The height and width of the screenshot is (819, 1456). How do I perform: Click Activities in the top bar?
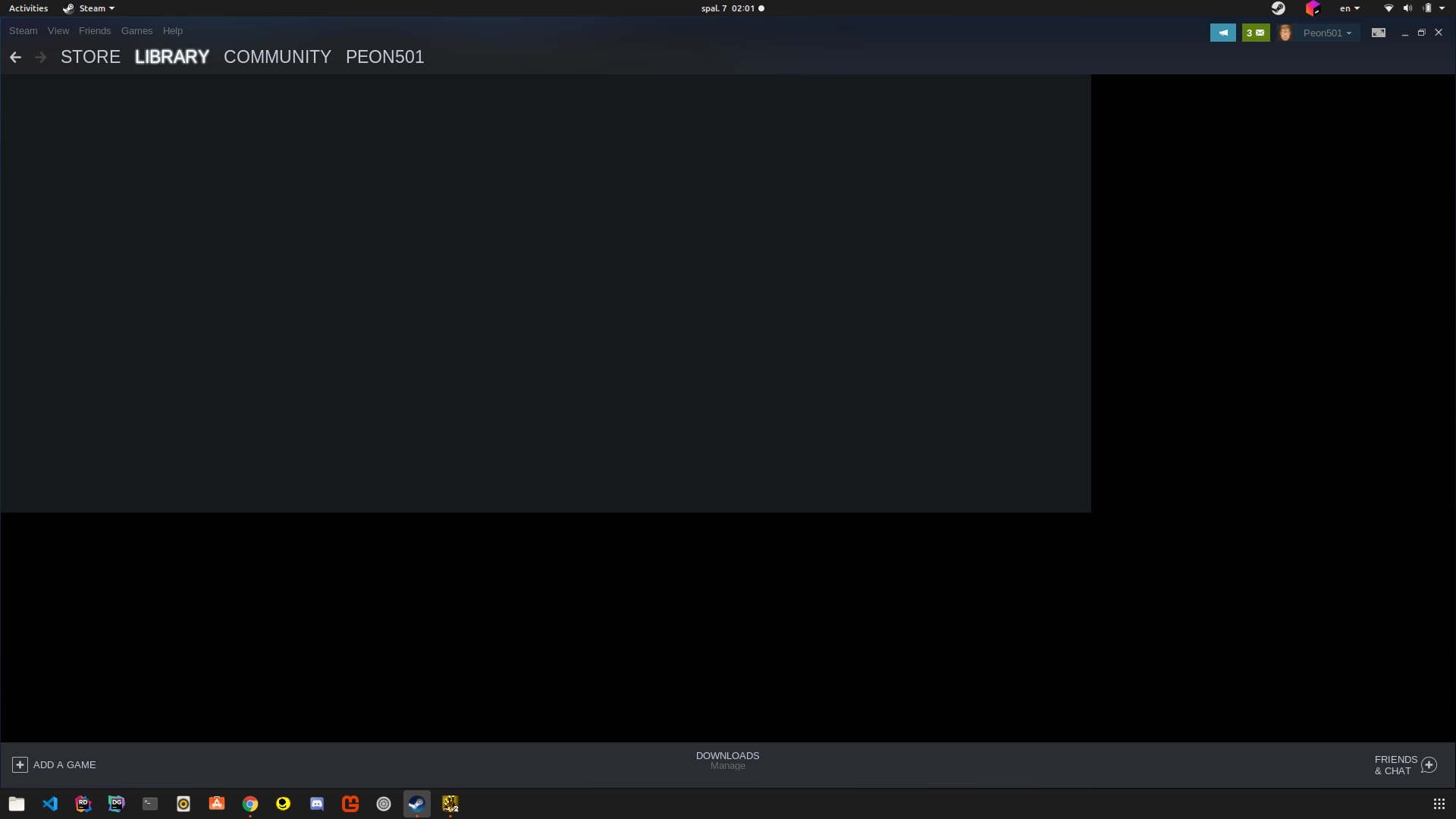(28, 8)
